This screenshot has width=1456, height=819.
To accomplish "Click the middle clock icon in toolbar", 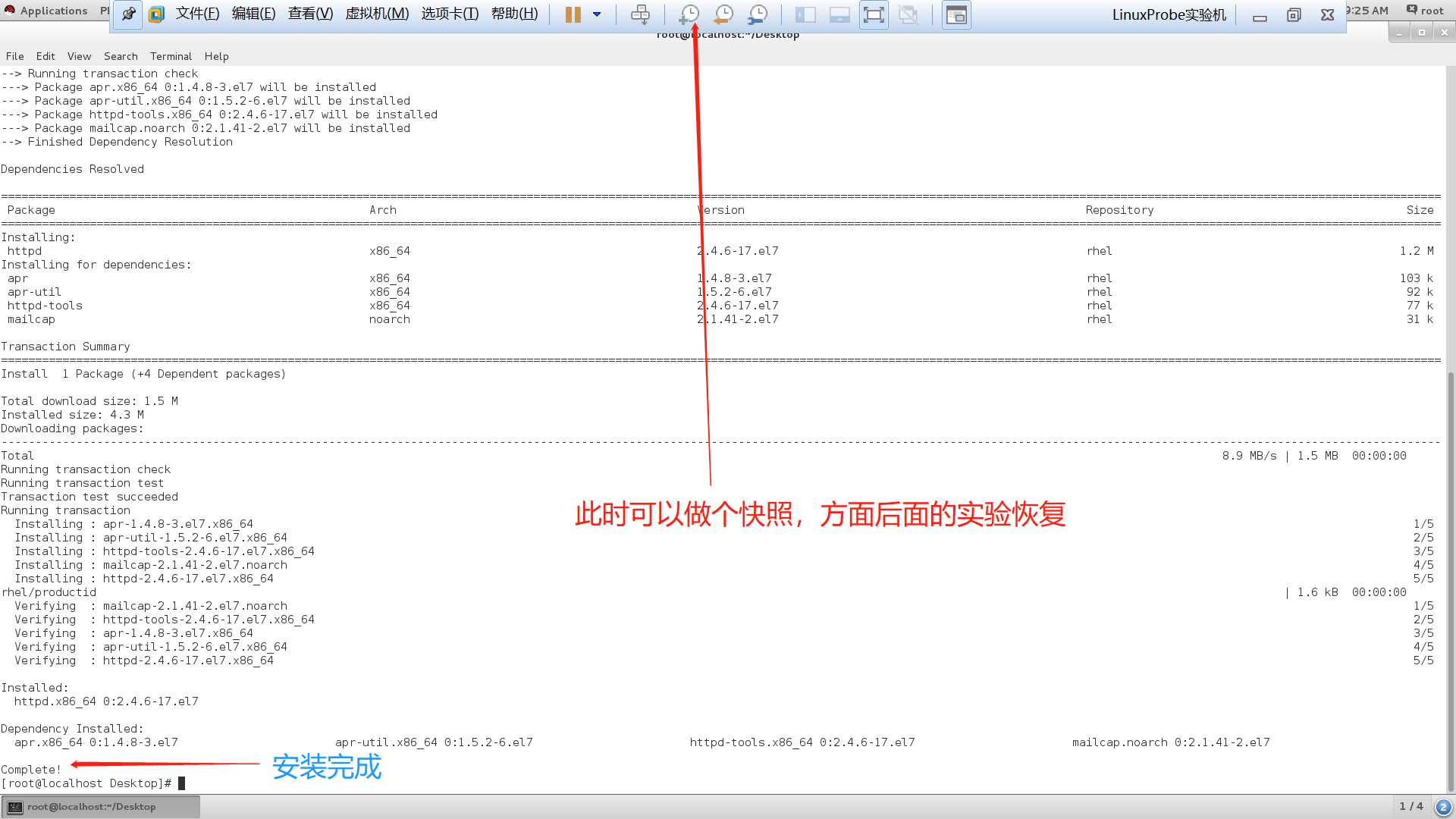I will point(723,14).
